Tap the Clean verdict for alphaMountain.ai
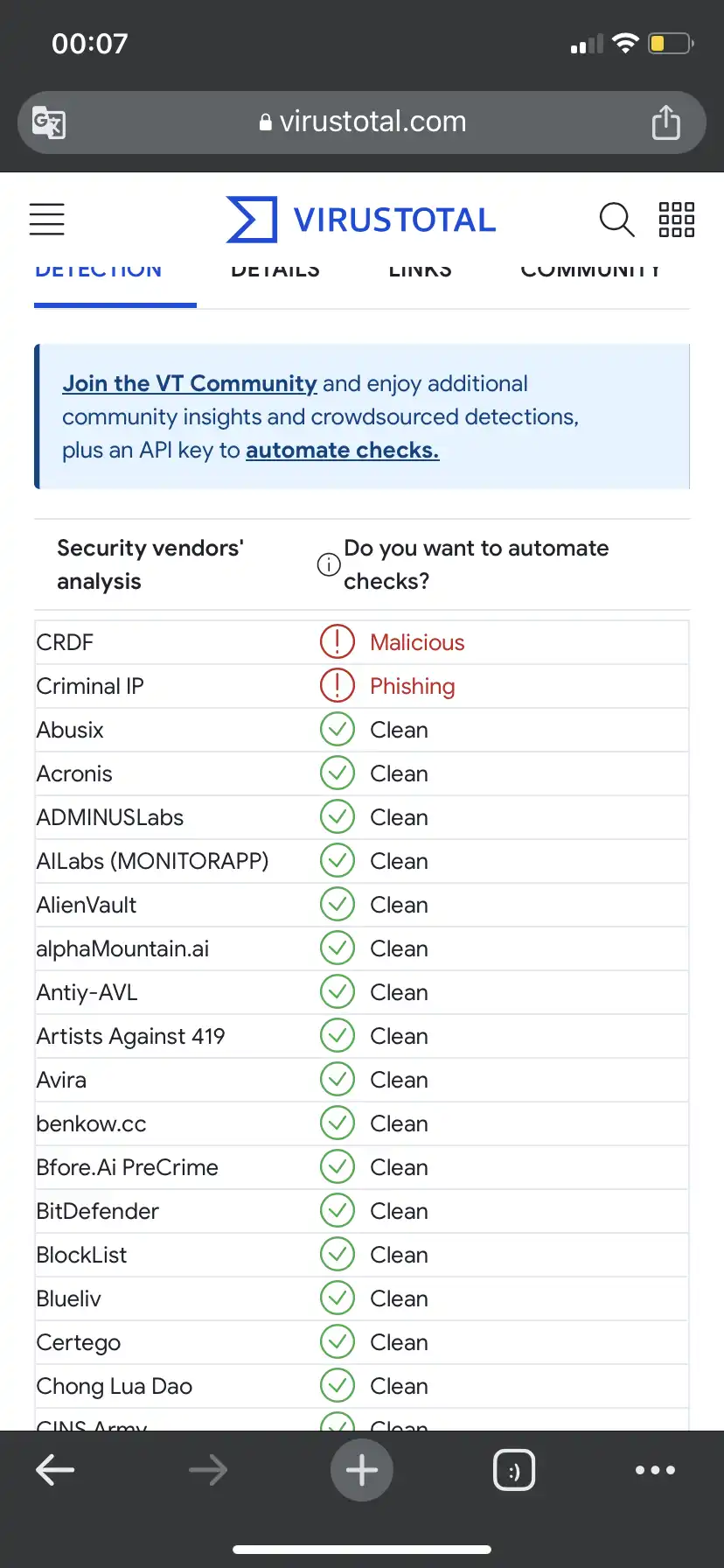 [399, 948]
